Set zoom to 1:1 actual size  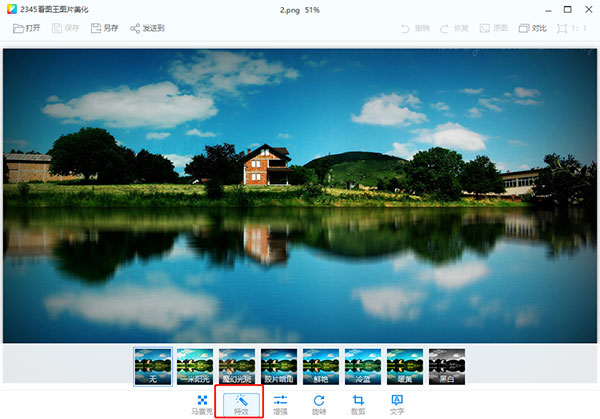tap(572, 28)
